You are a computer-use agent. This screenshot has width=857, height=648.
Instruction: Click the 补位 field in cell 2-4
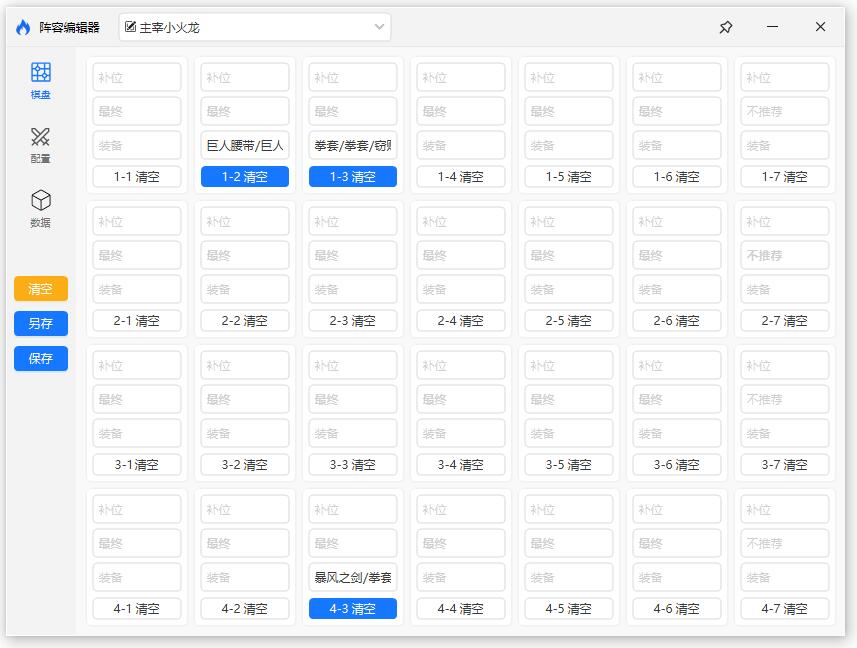[461, 222]
